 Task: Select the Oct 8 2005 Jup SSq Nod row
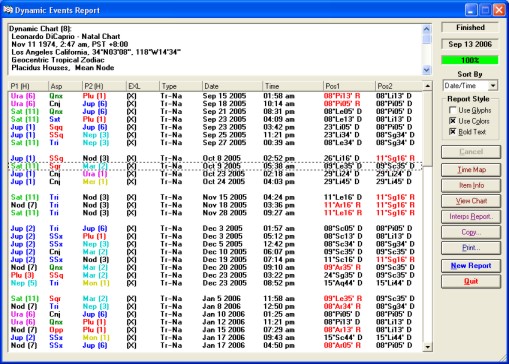[215, 158]
